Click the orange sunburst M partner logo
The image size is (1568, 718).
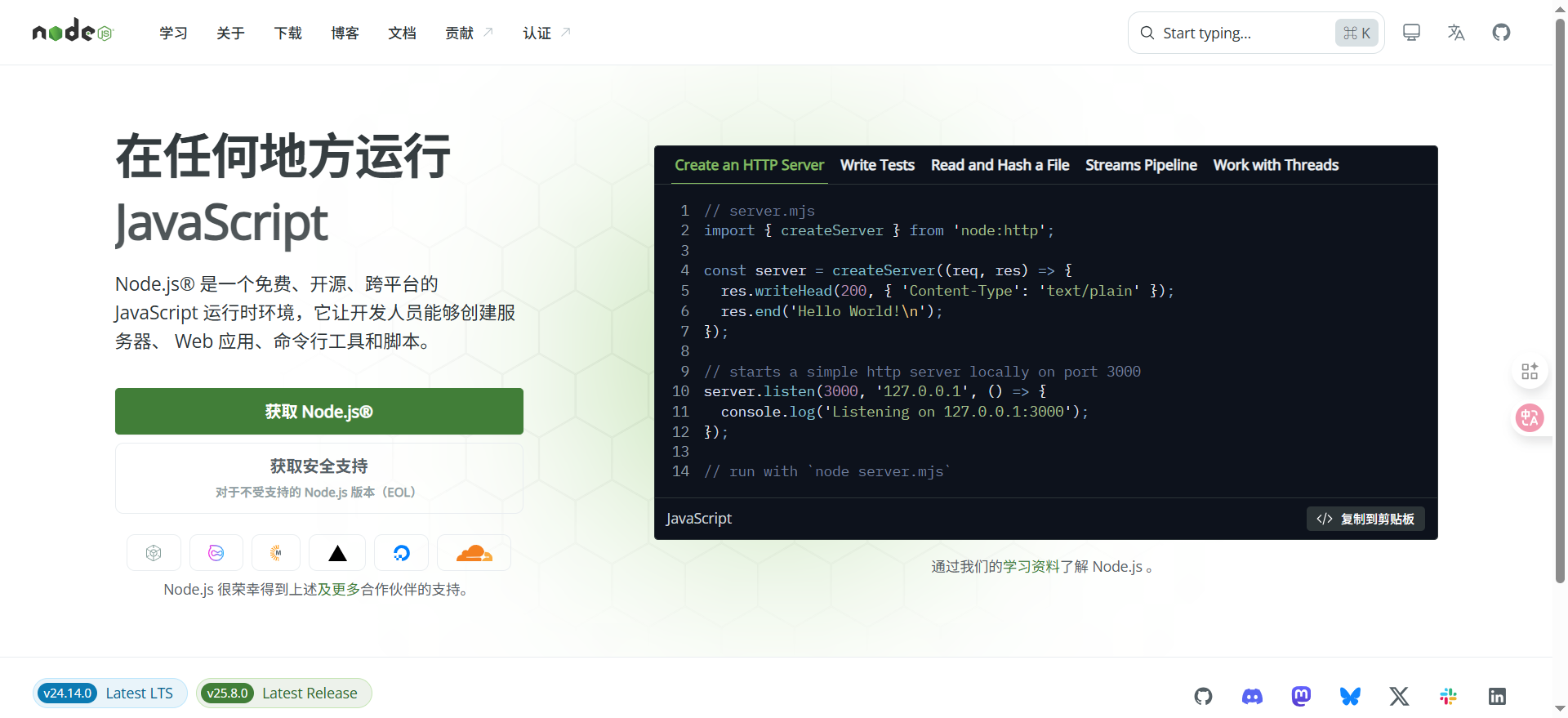pyautogui.click(x=276, y=553)
